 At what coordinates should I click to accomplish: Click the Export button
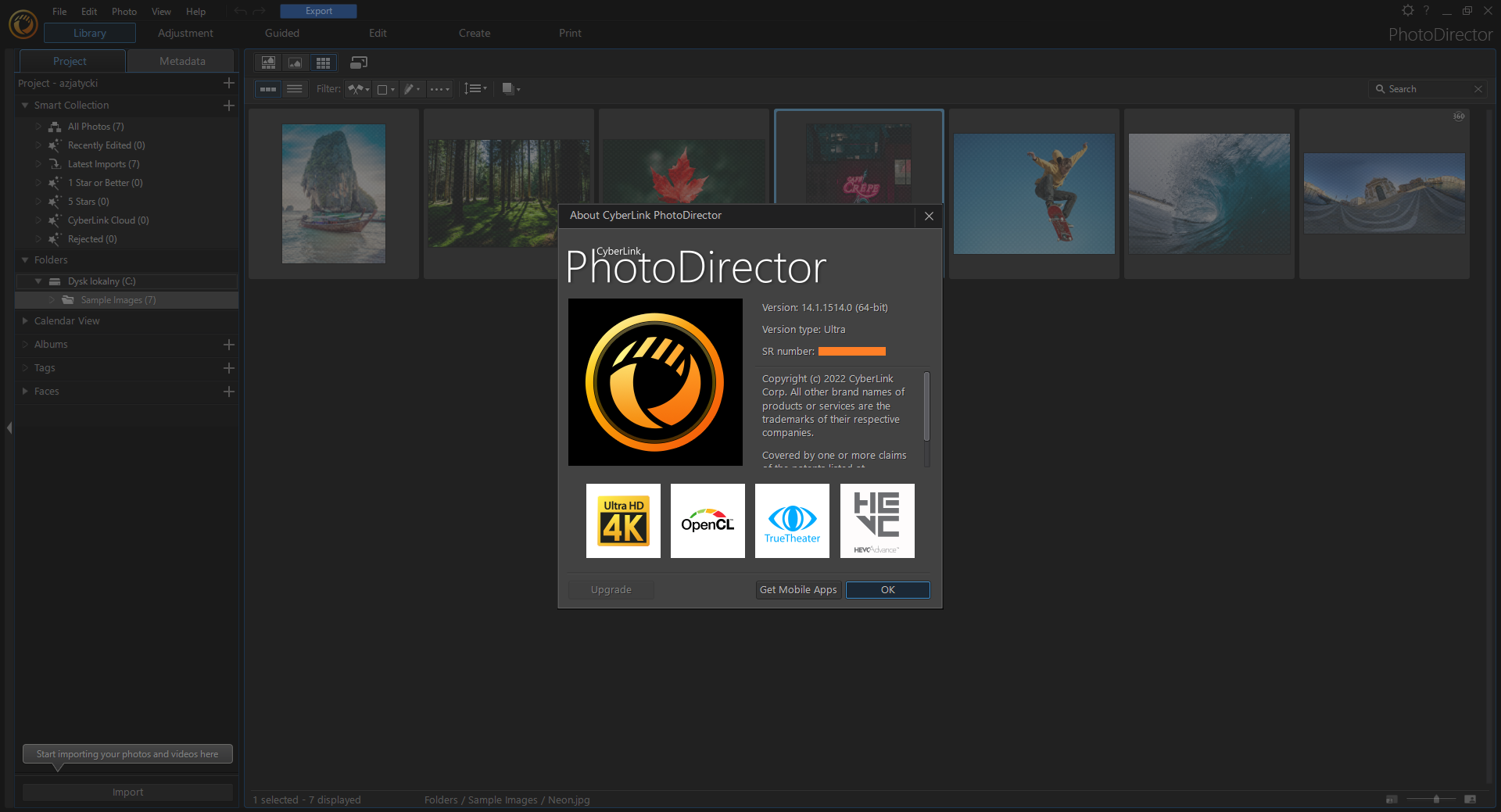[x=319, y=11]
